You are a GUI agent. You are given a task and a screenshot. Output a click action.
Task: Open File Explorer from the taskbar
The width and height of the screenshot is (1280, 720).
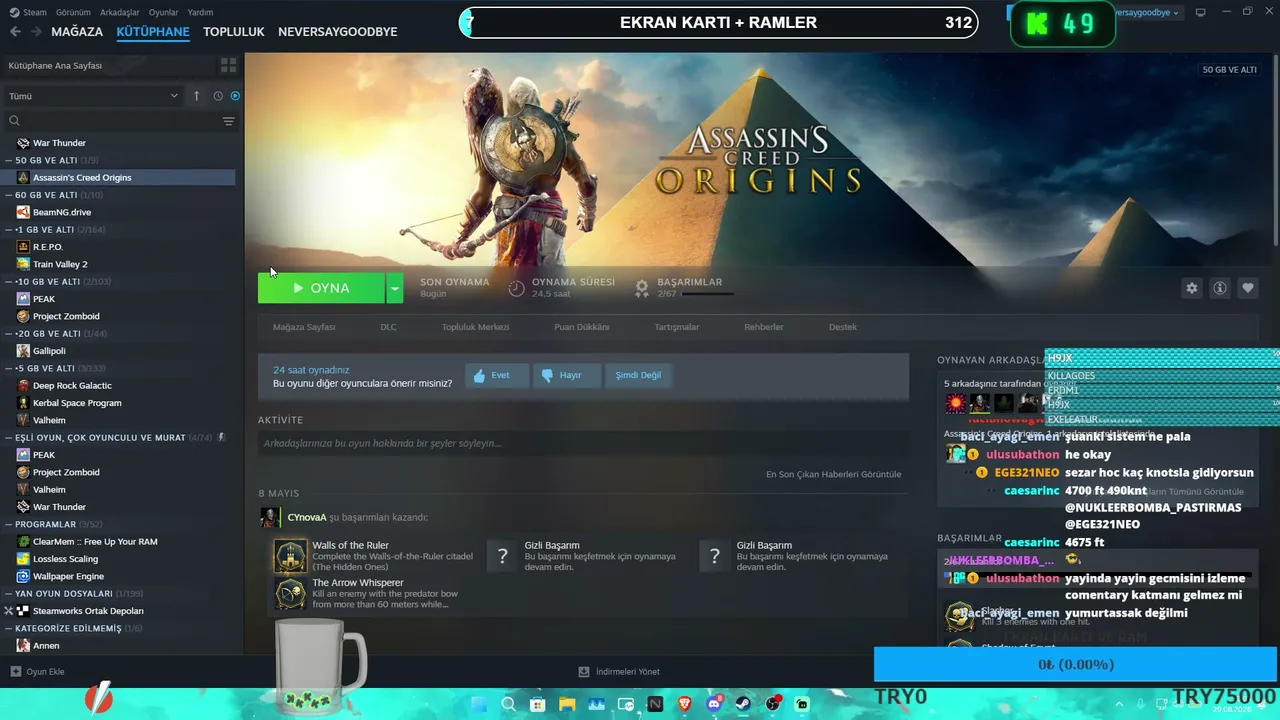(x=566, y=704)
